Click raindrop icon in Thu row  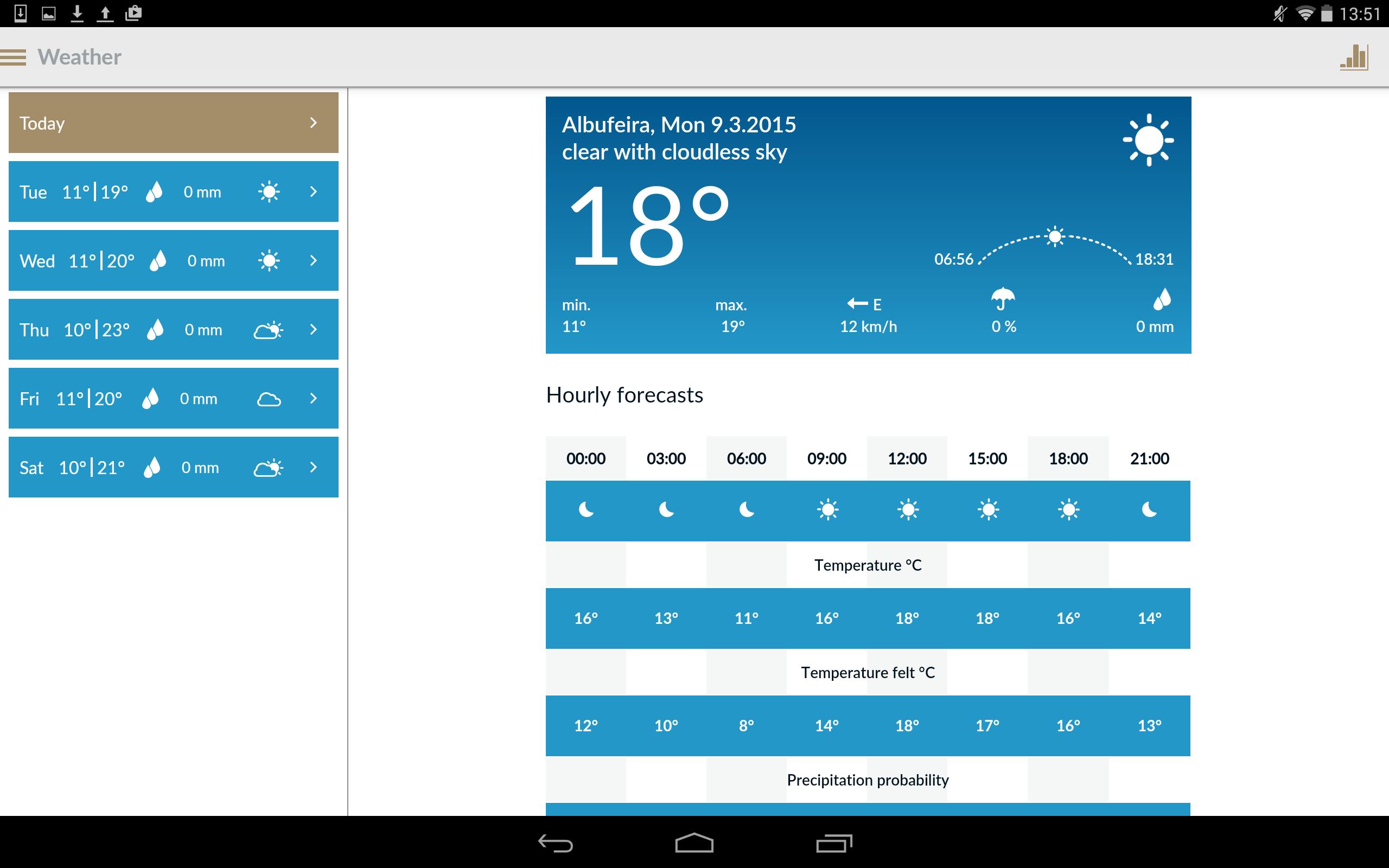click(x=156, y=329)
